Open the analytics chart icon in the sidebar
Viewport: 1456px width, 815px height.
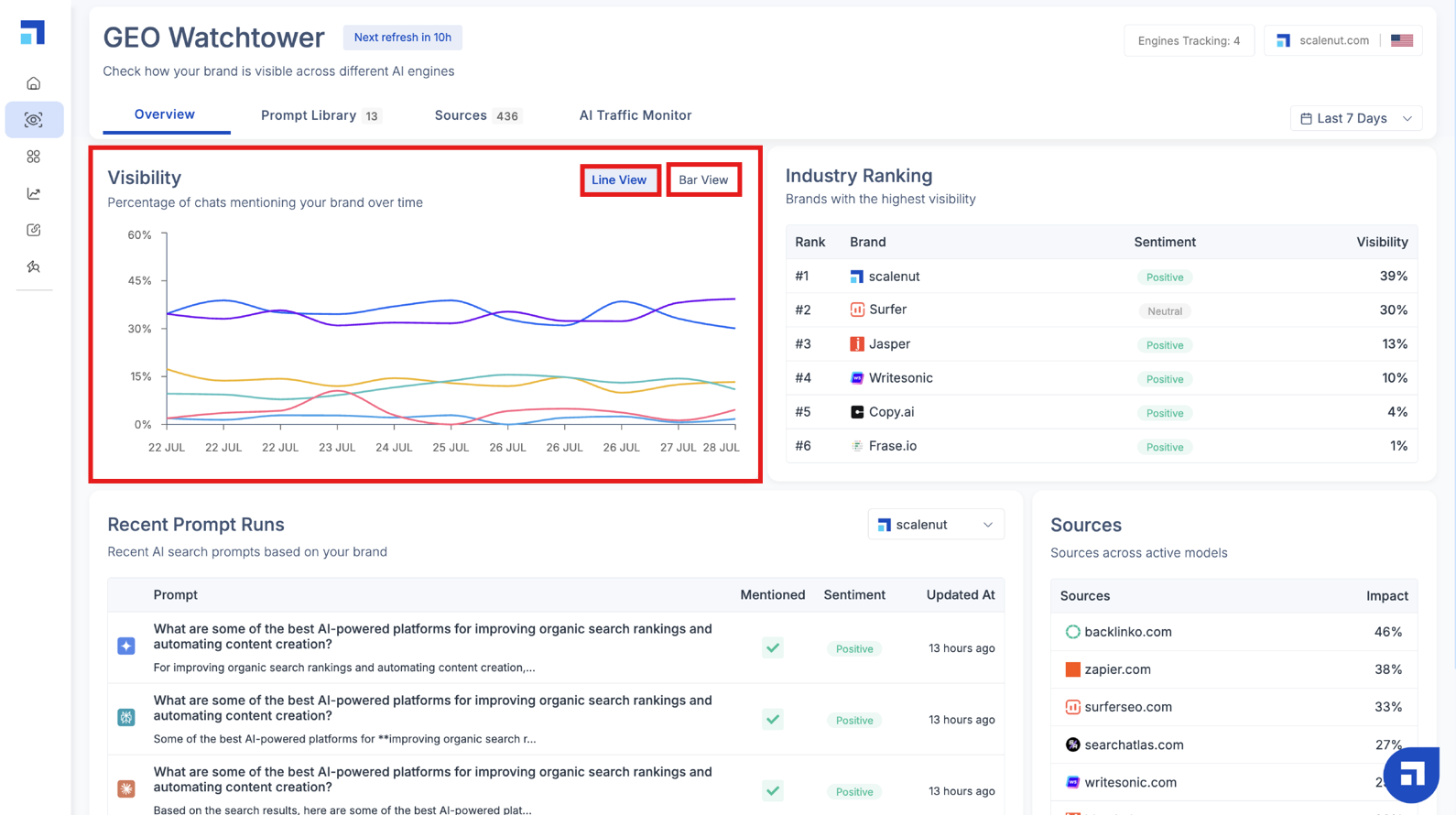click(34, 193)
